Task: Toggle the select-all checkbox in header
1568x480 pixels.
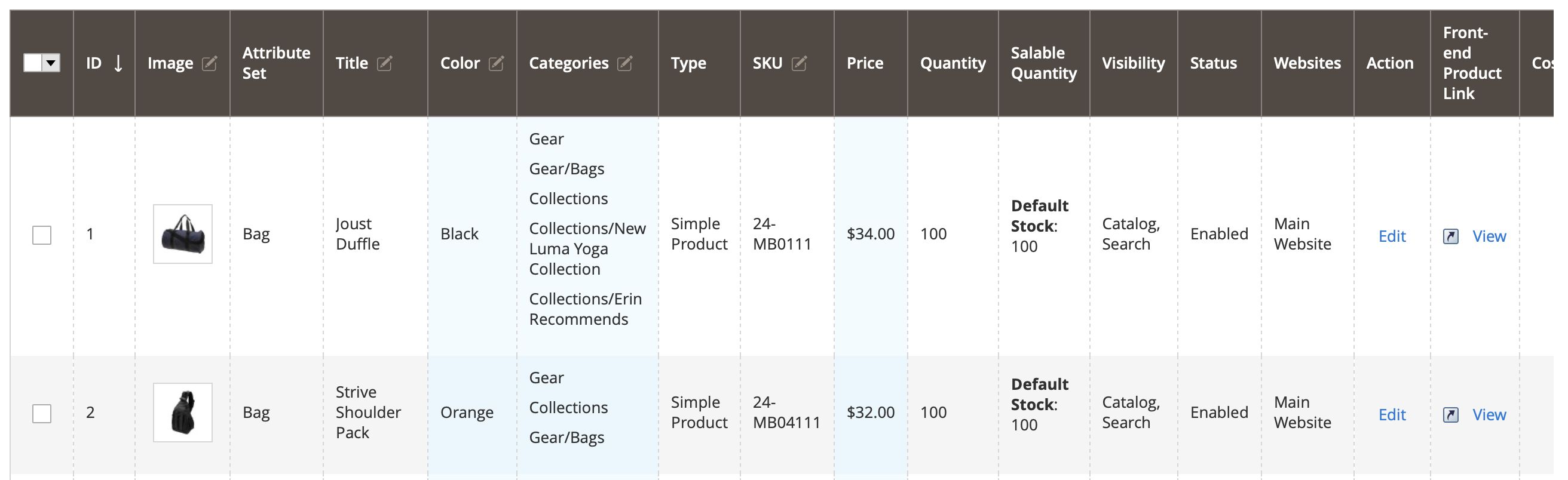Action: 33,63
